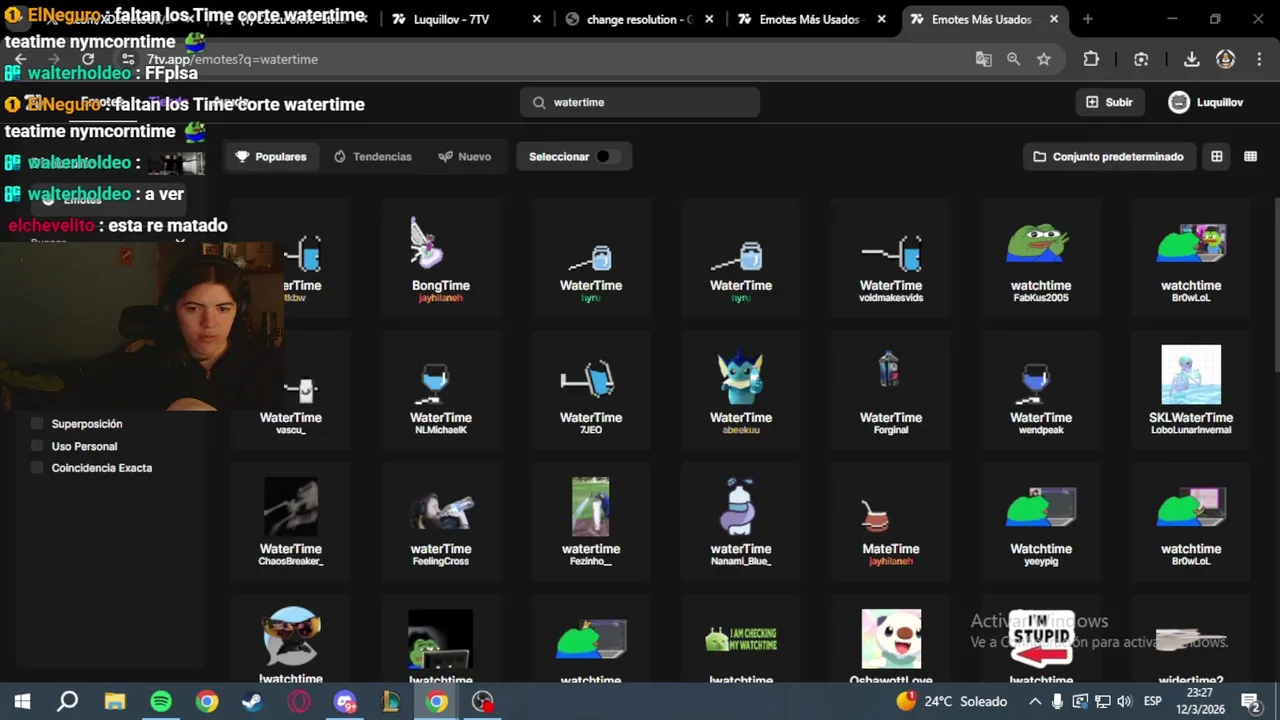This screenshot has height=720, width=1280.
Task: Switch to compact grid view icon
Action: click(x=1250, y=156)
